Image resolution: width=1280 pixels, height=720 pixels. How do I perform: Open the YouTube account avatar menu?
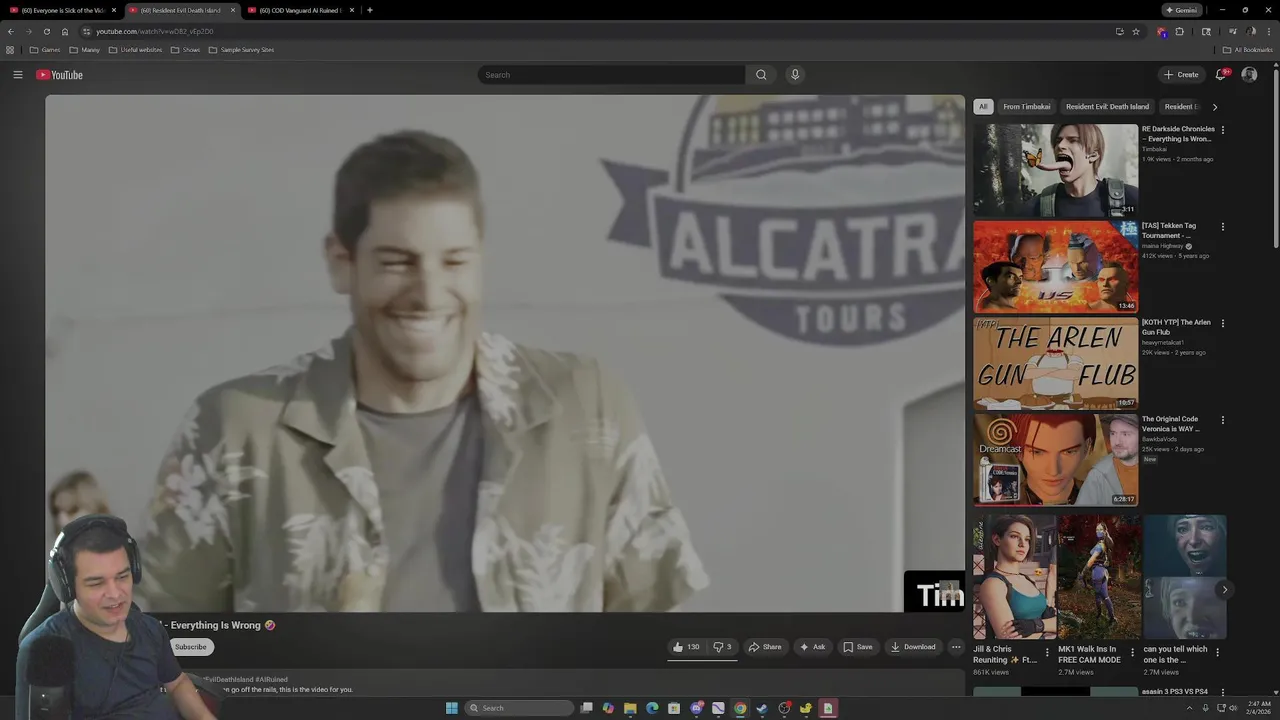pos(1249,75)
